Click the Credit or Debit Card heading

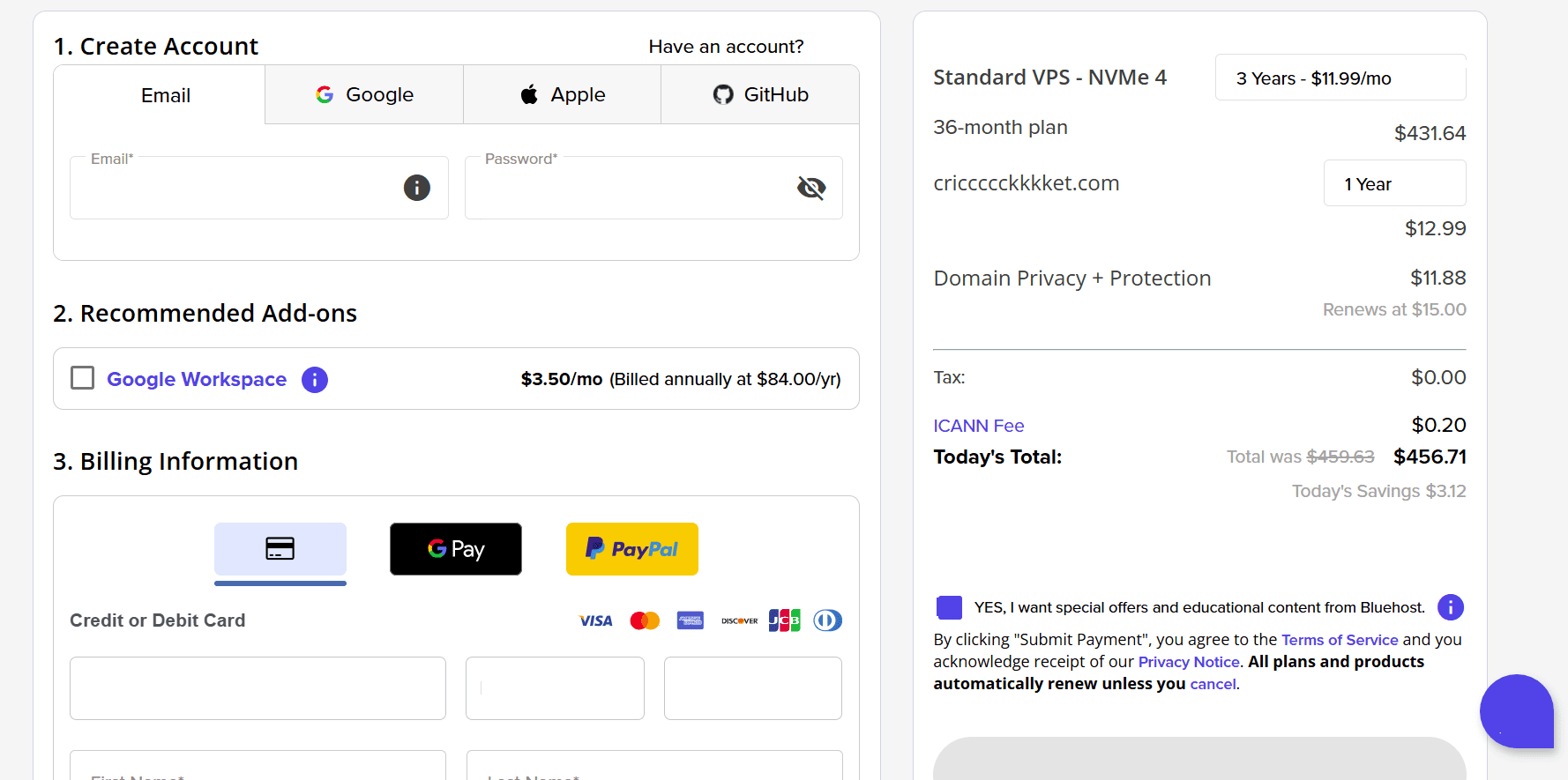point(158,620)
